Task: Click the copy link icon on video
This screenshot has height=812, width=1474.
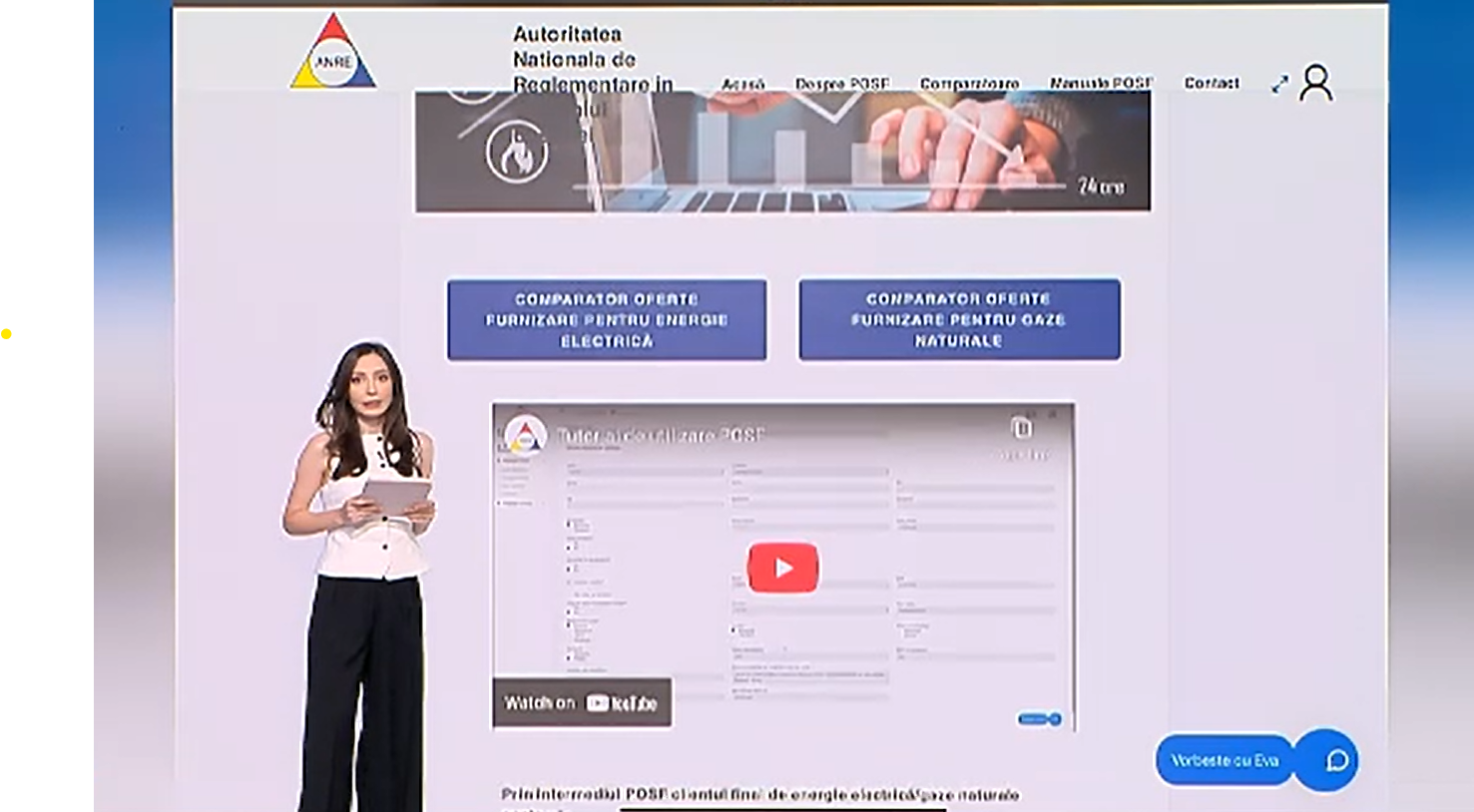Action: click(1021, 428)
